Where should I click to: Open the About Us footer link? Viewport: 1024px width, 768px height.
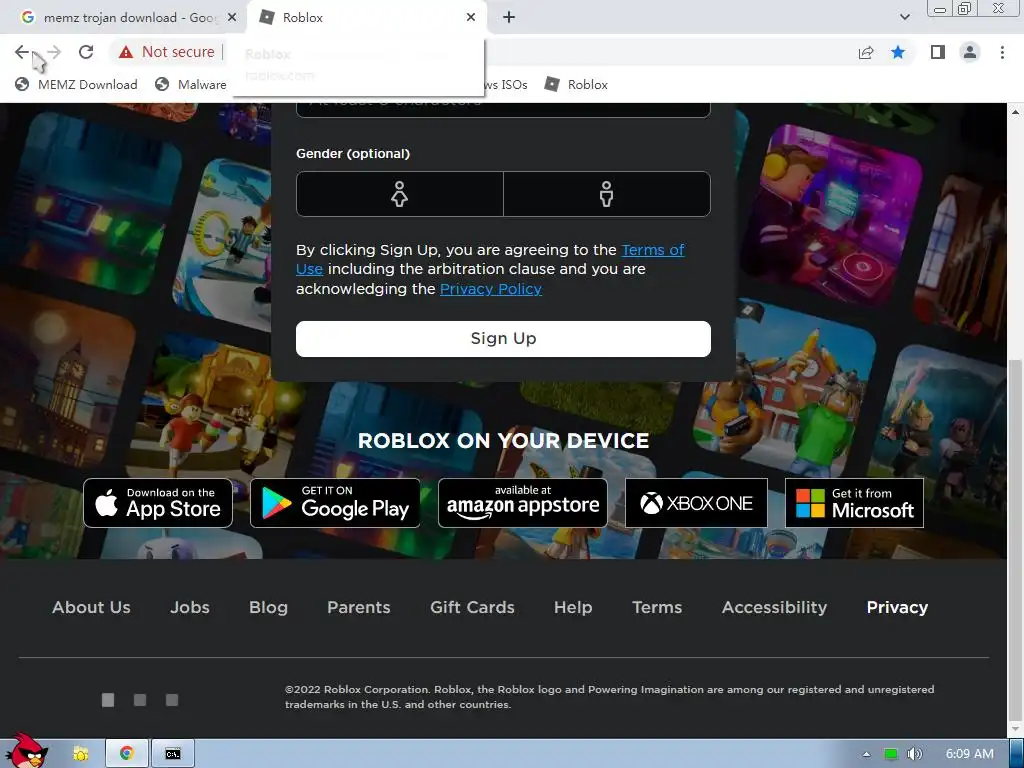coord(91,607)
